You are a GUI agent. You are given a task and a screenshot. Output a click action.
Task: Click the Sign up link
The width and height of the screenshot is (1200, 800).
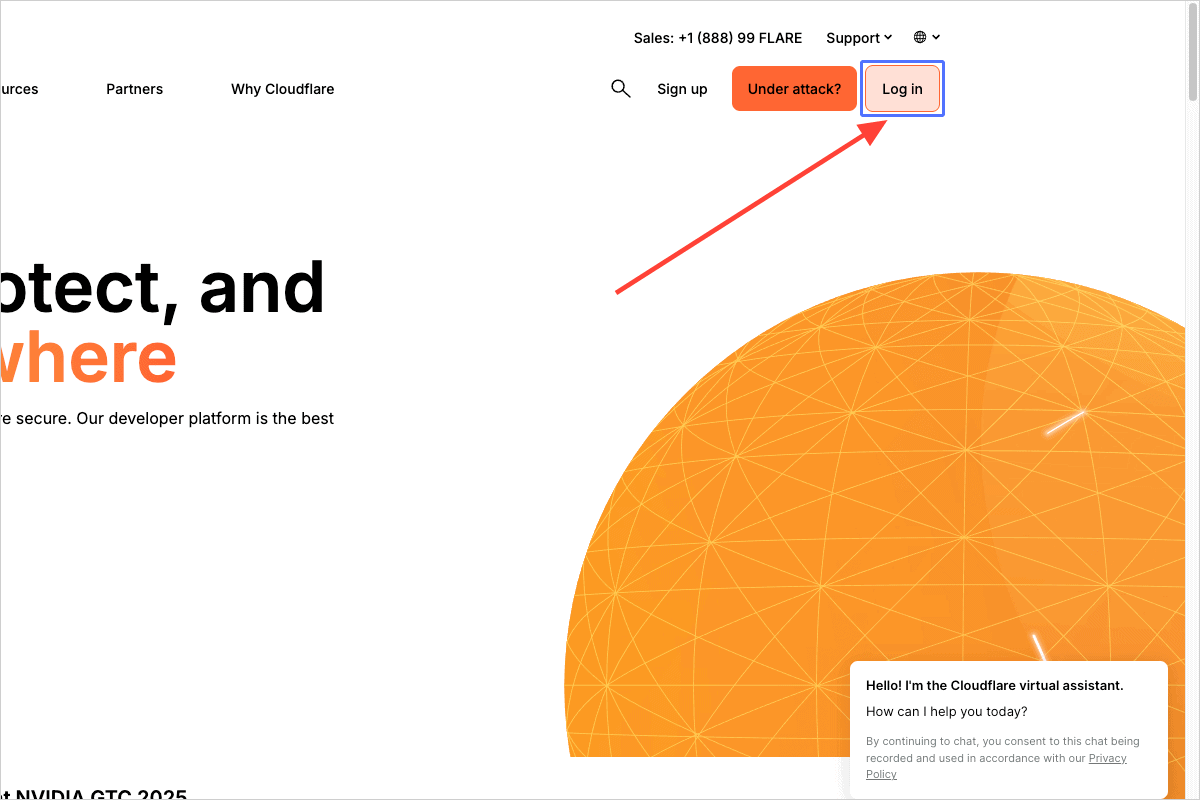click(x=682, y=89)
